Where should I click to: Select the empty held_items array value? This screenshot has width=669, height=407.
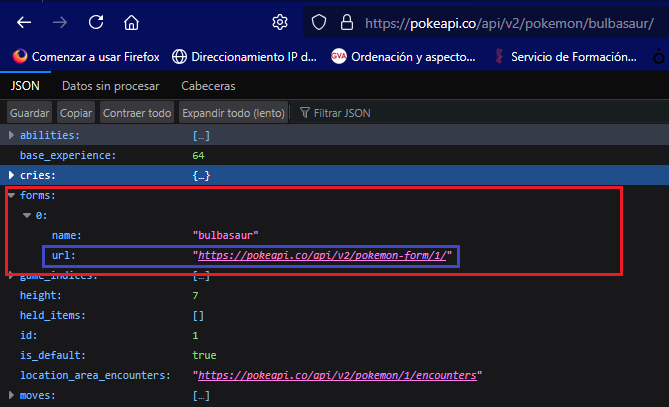point(198,316)
